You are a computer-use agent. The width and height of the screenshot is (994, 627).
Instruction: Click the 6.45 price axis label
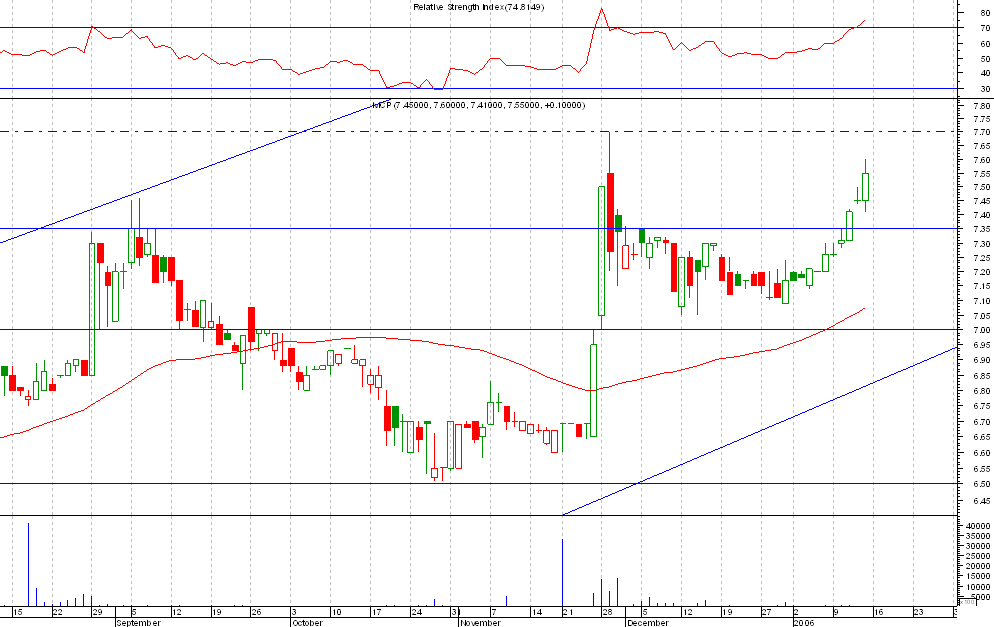981,501
